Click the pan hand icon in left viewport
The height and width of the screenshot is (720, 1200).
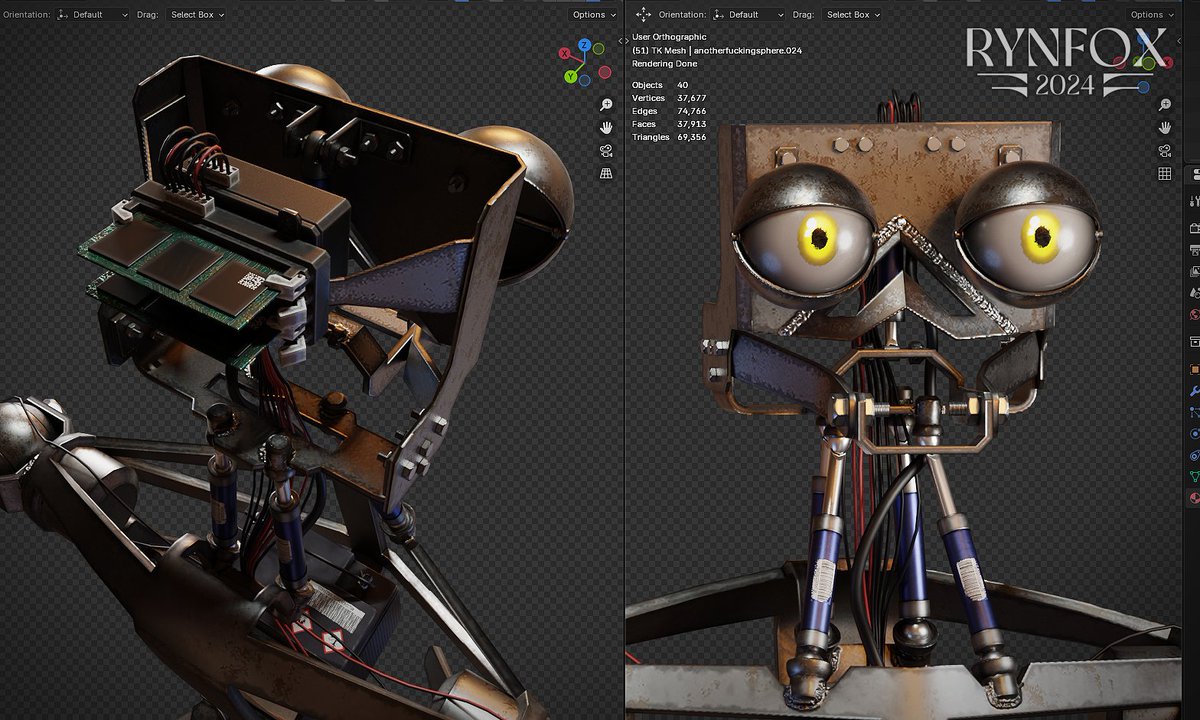(x=606, y=128)
